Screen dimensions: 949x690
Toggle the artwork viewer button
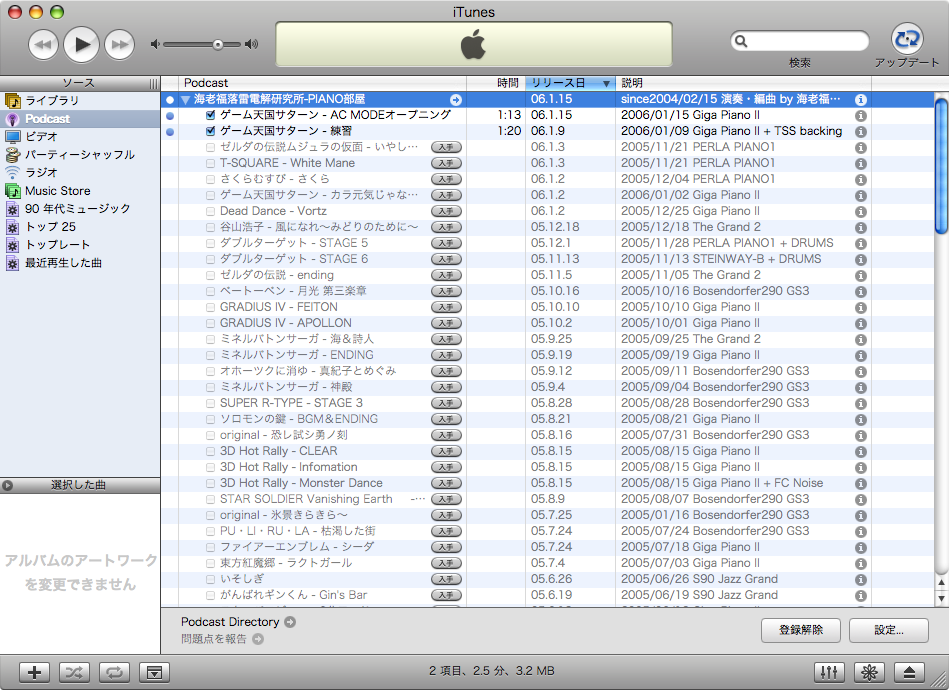coord(154,672)
